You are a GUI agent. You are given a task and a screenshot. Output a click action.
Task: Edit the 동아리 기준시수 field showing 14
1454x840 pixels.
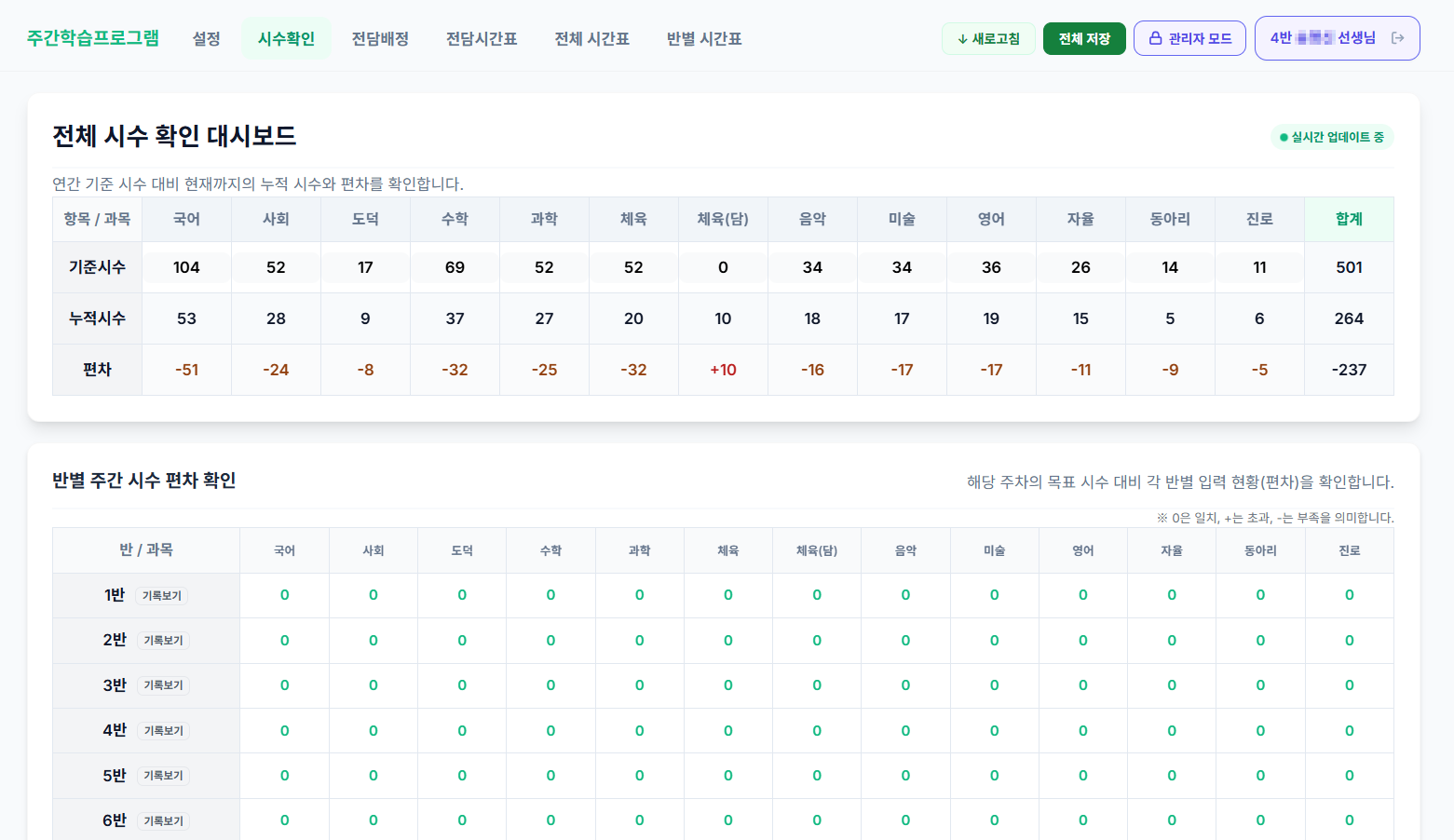[1170, 267]
